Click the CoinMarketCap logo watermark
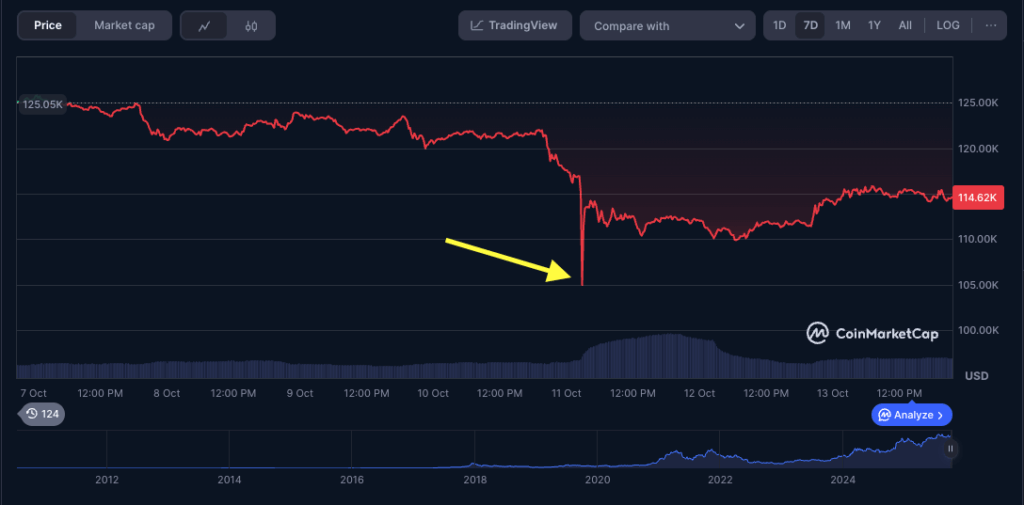1024x505 pixels. tap(873, 334)
